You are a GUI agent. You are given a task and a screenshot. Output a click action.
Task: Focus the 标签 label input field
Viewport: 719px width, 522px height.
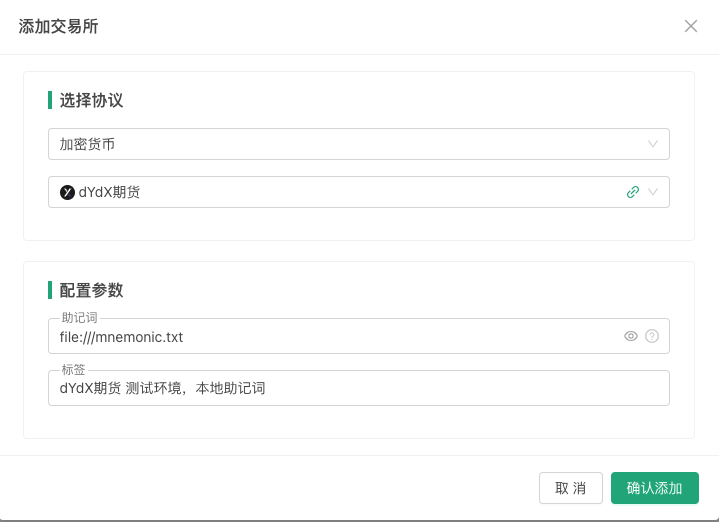(x=358, y=388)
